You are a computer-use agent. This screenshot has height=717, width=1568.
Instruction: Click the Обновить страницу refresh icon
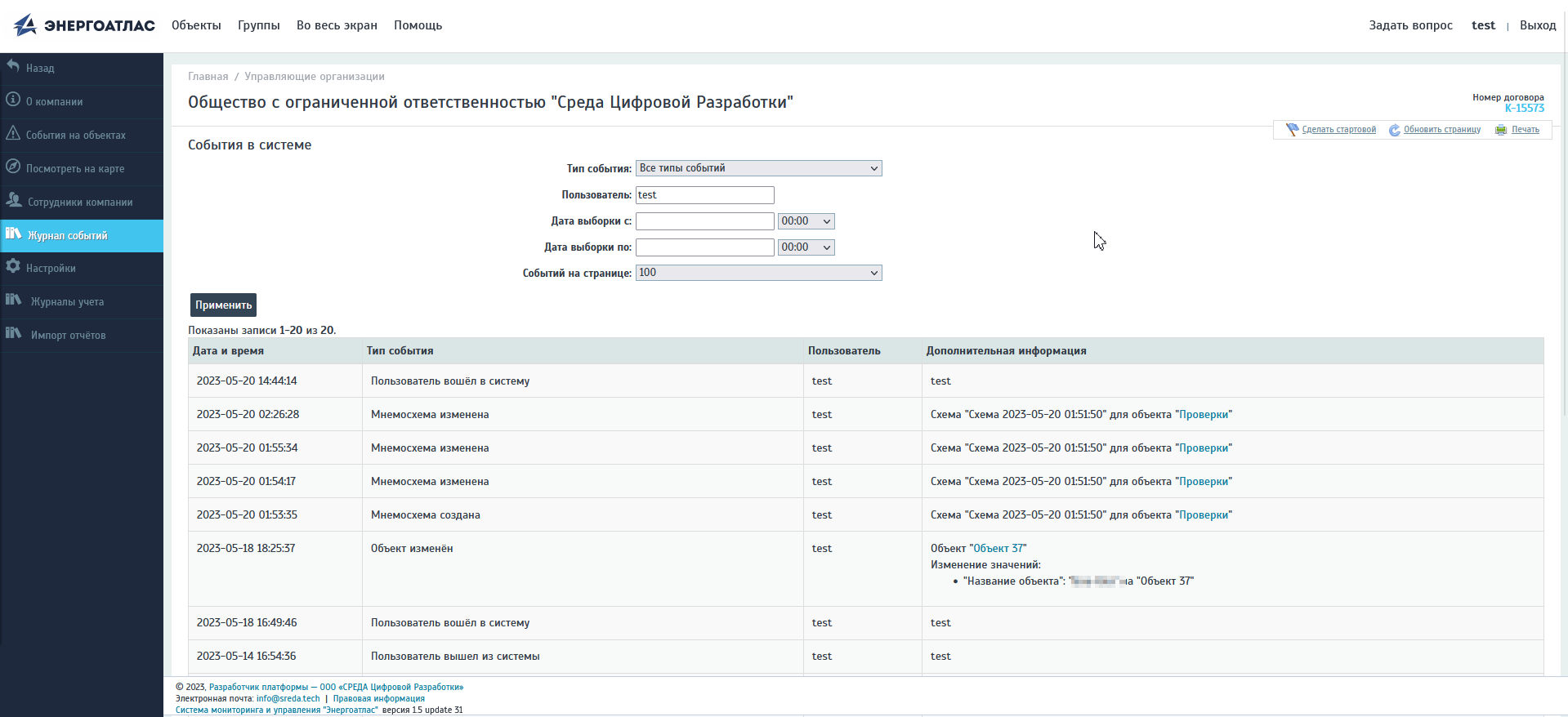click(1394, 130)
